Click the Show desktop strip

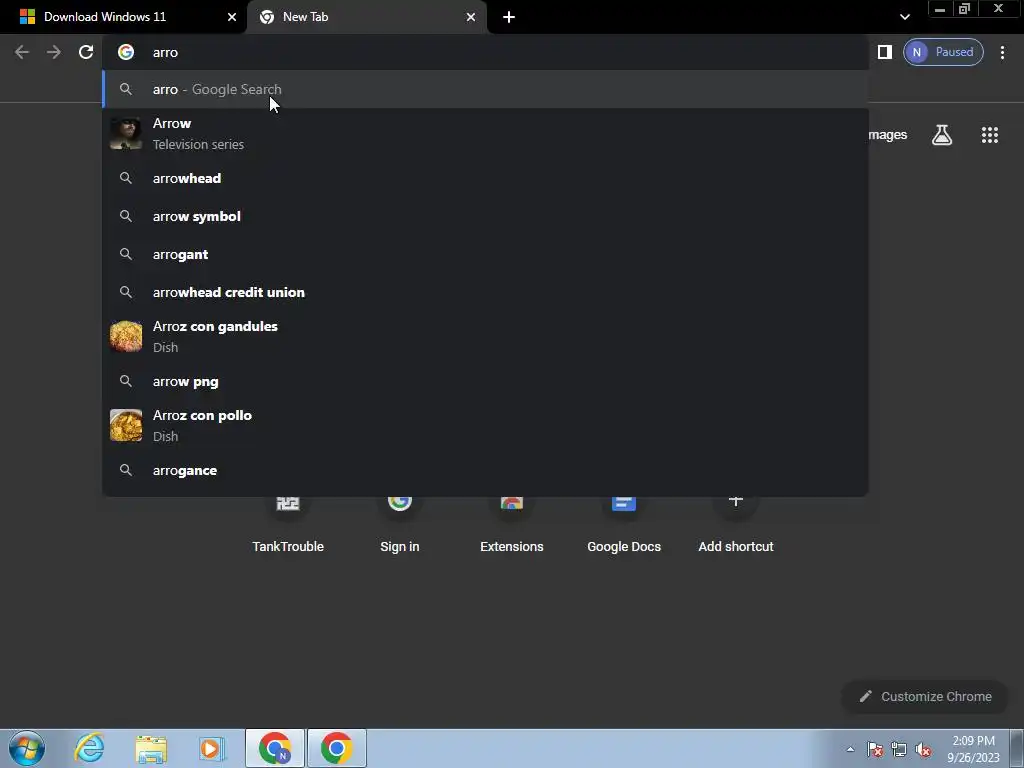click(1017, 748)
